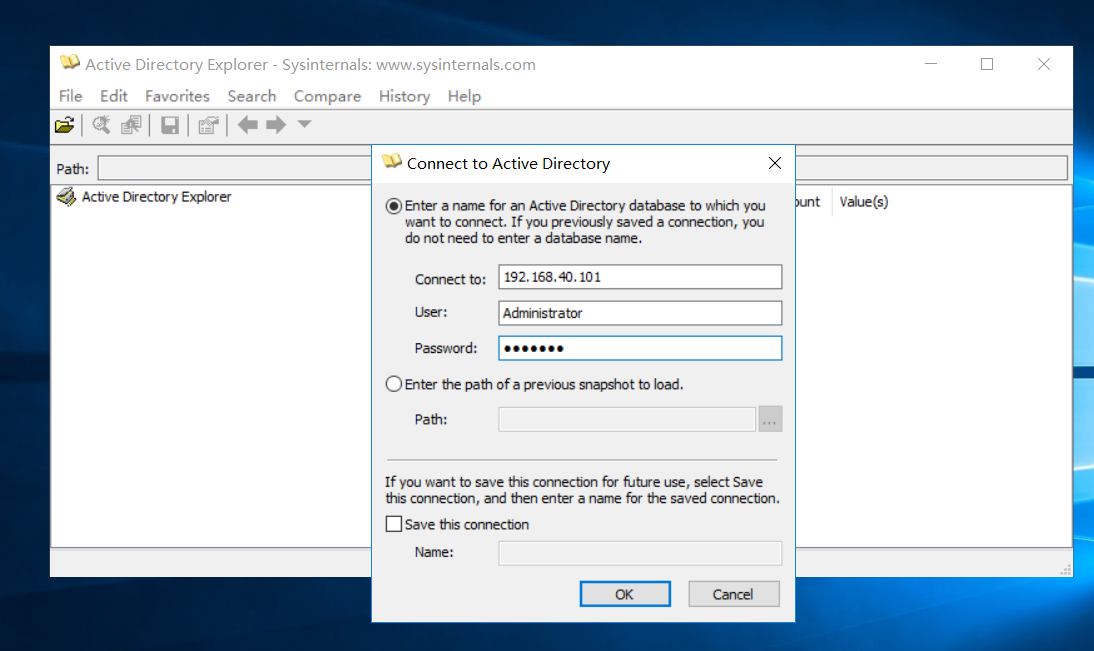Image resolution: width=1094 pixels, height=651 pixels.
Task: Open the Search menu
Action: 252,96
